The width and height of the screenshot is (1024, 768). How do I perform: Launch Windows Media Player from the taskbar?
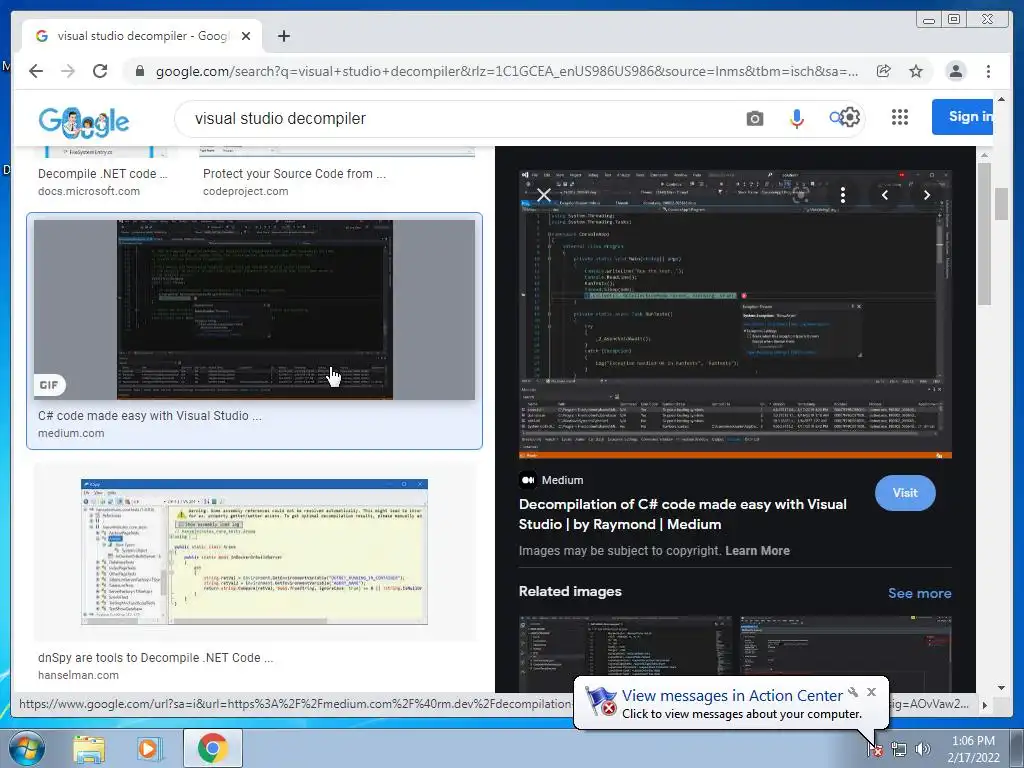click(x=148, y=749)
